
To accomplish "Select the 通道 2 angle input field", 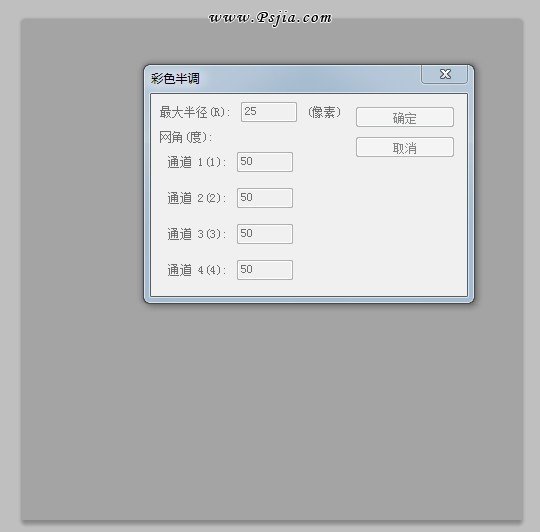I will coord(265,198).
